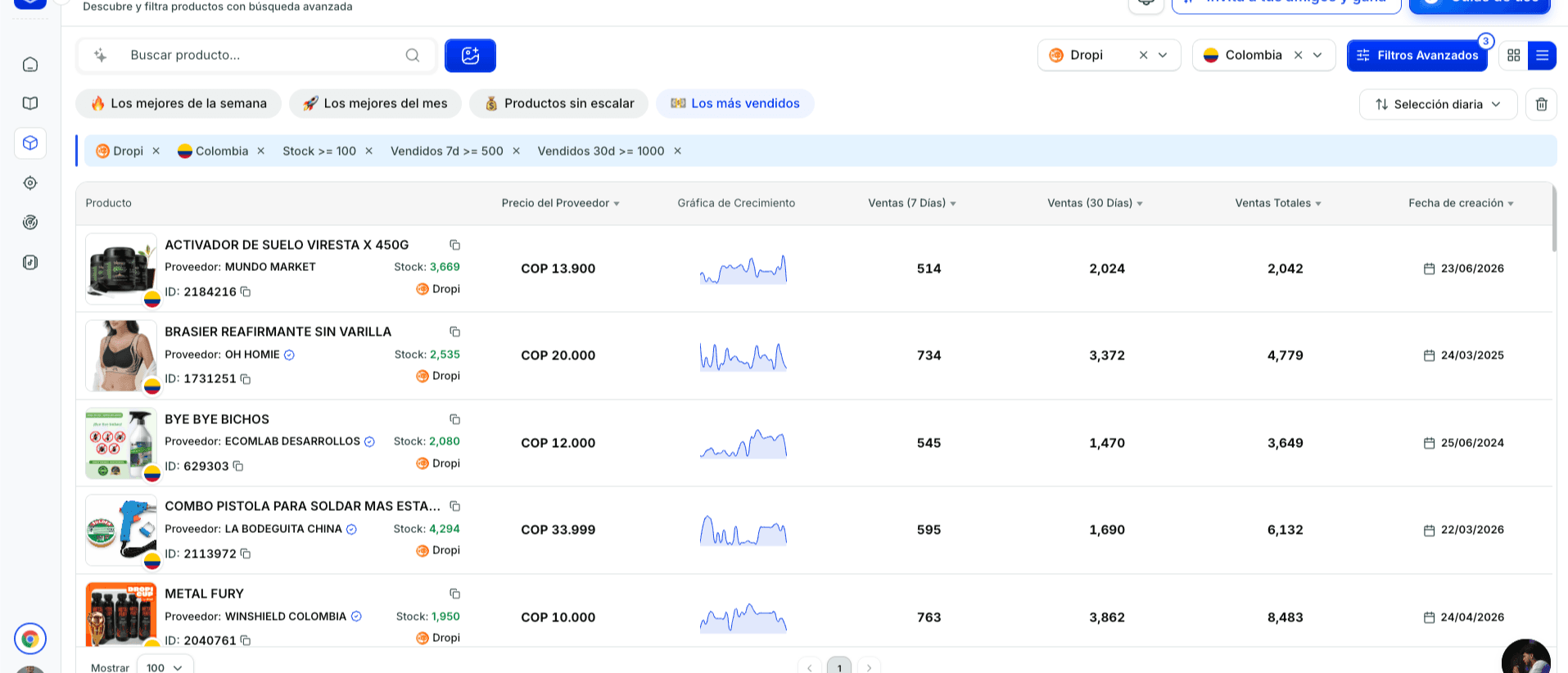The width and height of the screenshot is (1568, 673).
Task: Remove the Vendidos 30d >= 1000 filter
Action: click(678, 151)
